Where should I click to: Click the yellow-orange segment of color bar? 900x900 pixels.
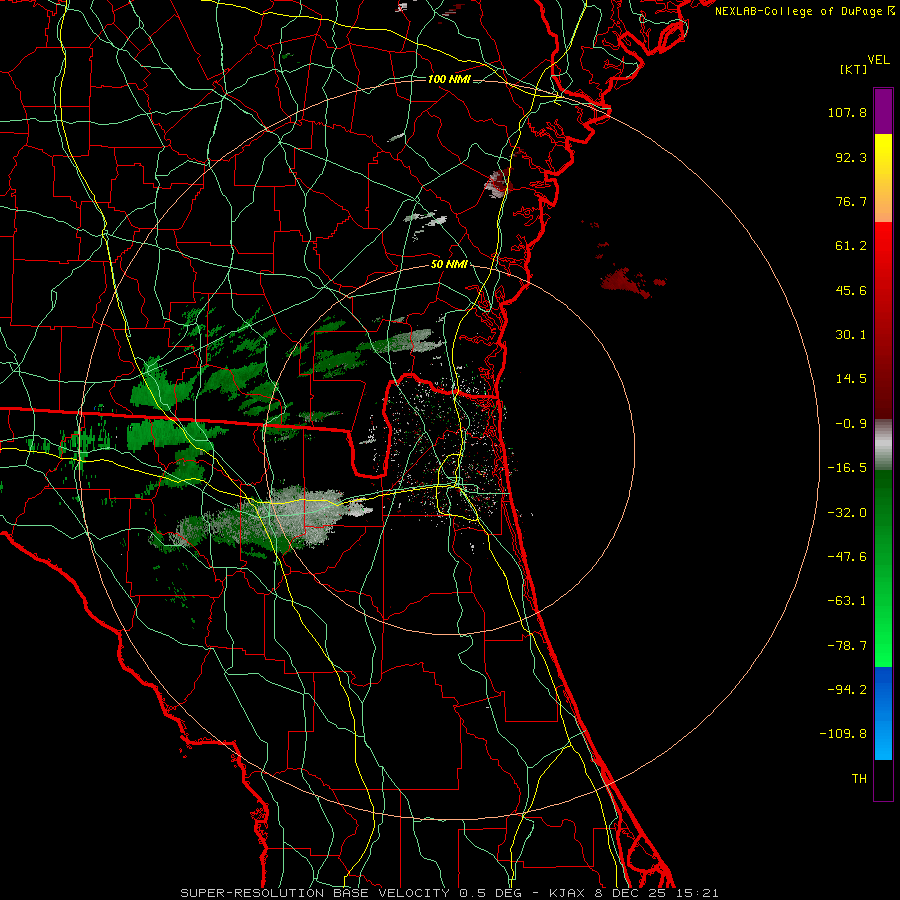883,178
